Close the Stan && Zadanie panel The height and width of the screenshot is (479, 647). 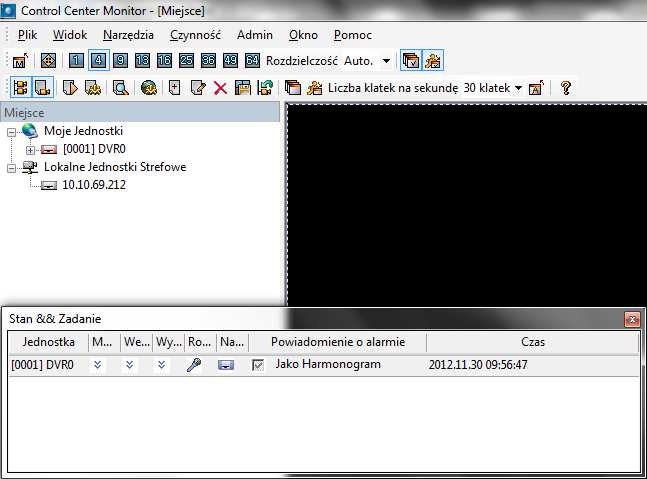pos(632,319)
